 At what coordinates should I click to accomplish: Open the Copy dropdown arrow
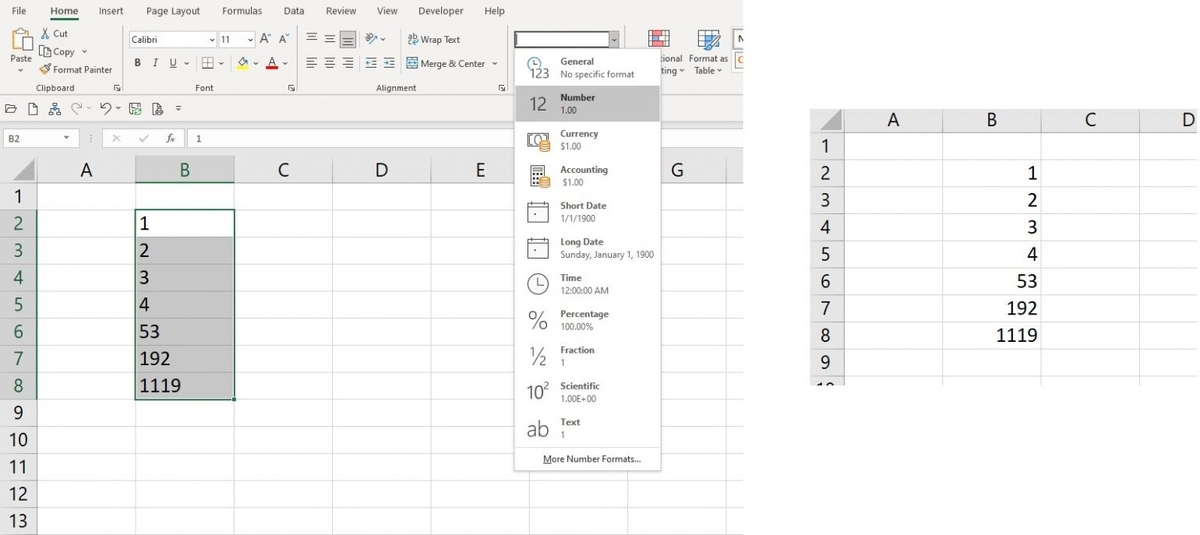(x=84, y=52)
